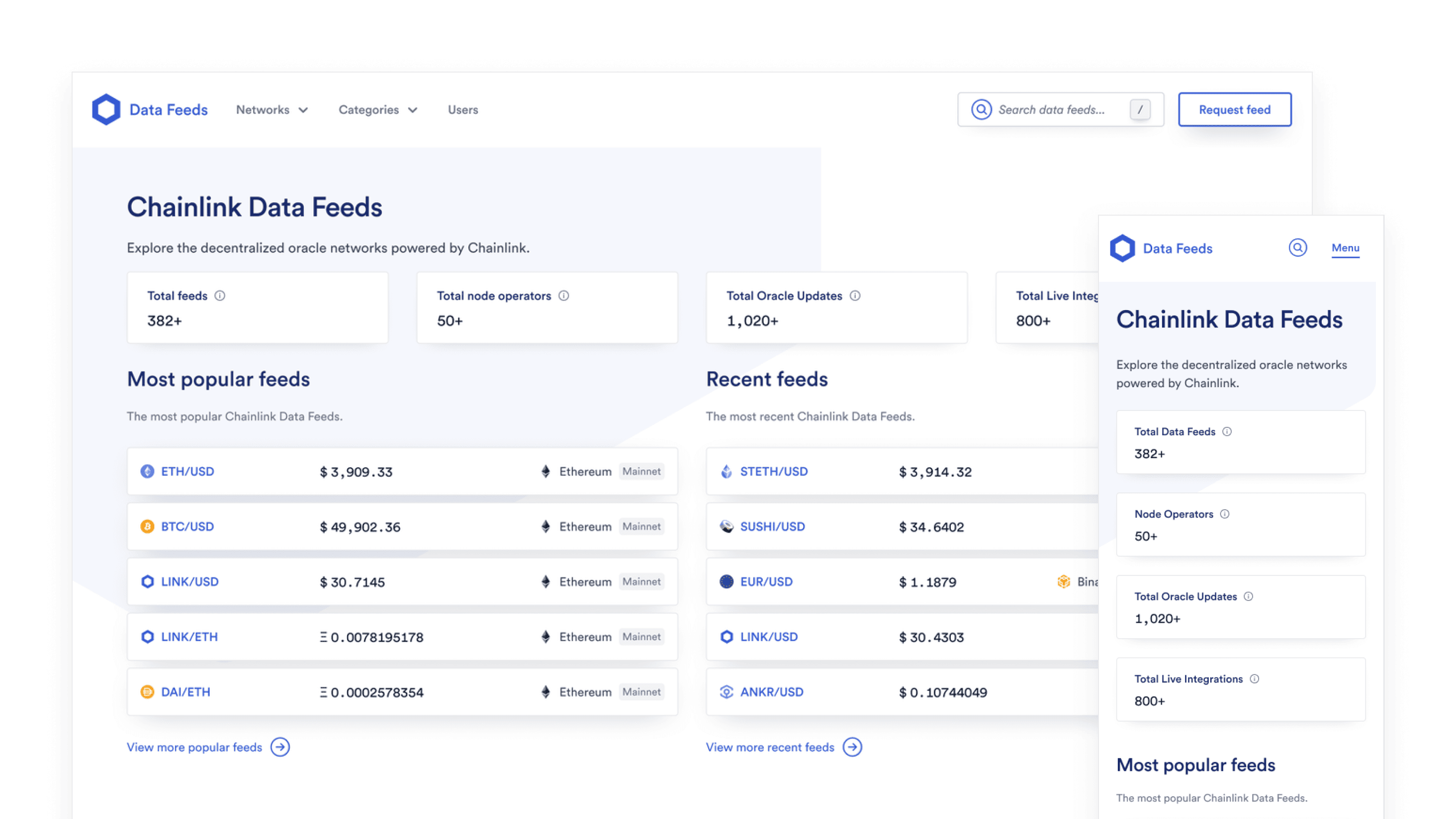Open View more recent feeds link
Screen dimensions: 1456x819
tap(770, 747)
